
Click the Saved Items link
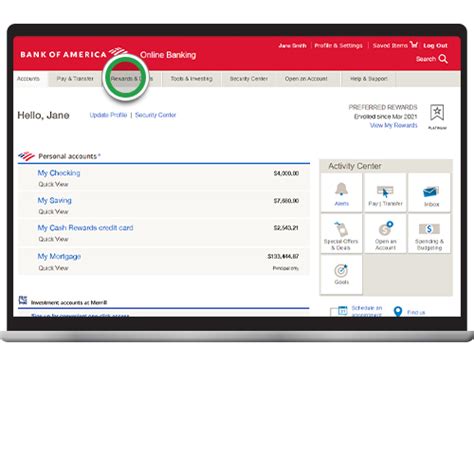[x=390, y=46]
